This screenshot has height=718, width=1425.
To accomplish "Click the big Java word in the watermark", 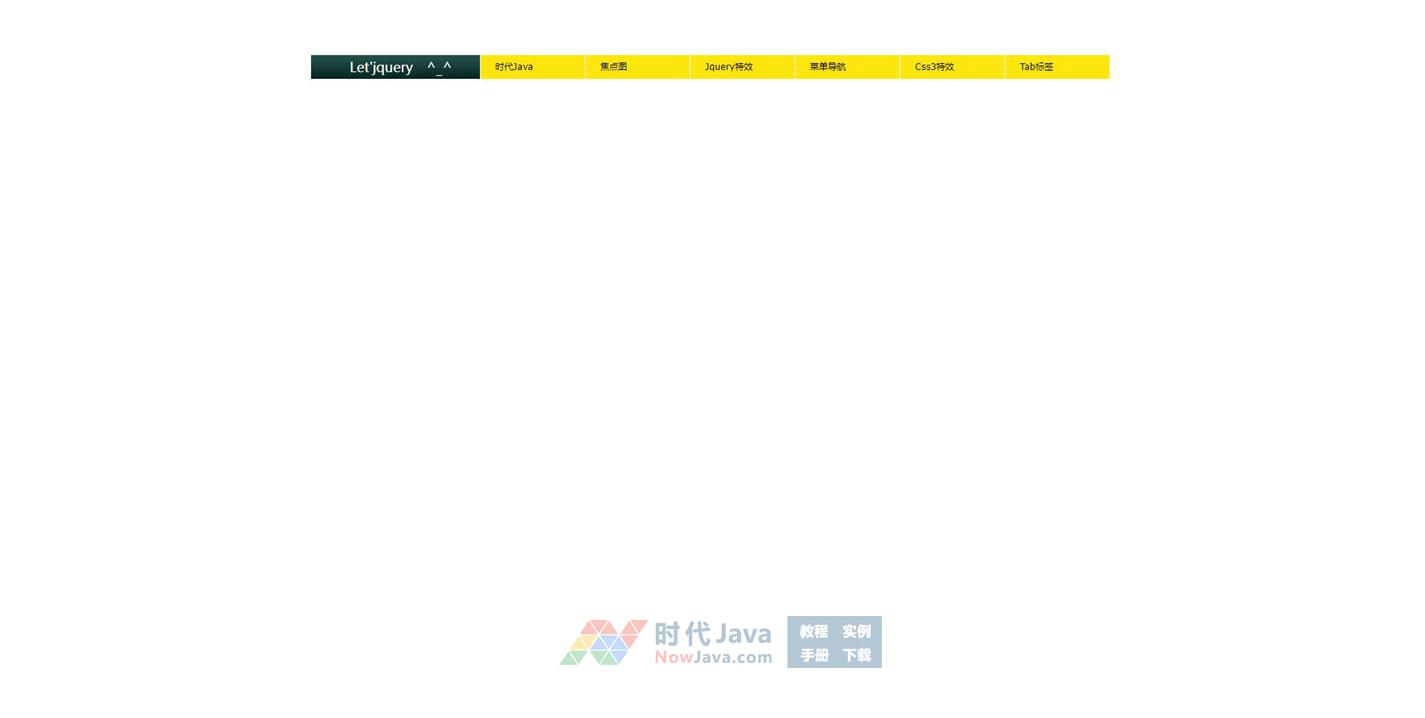I will coord(743,634).
